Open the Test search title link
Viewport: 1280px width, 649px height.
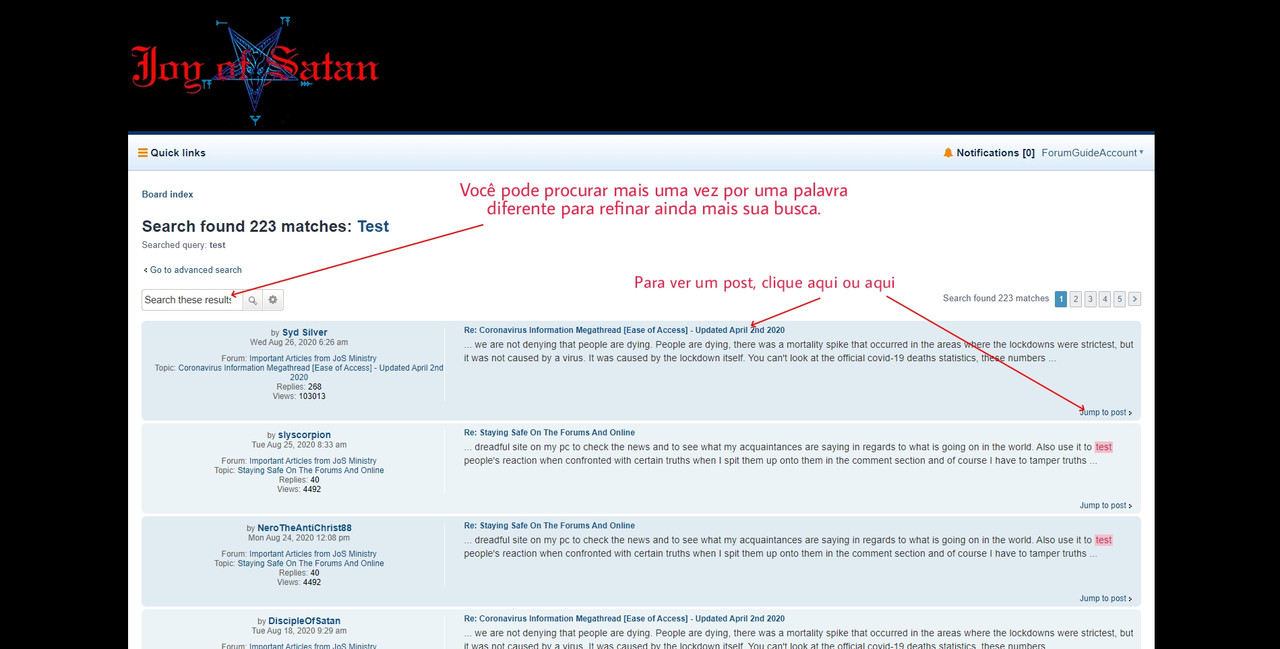pyautogui.click(x=373, y=226)
